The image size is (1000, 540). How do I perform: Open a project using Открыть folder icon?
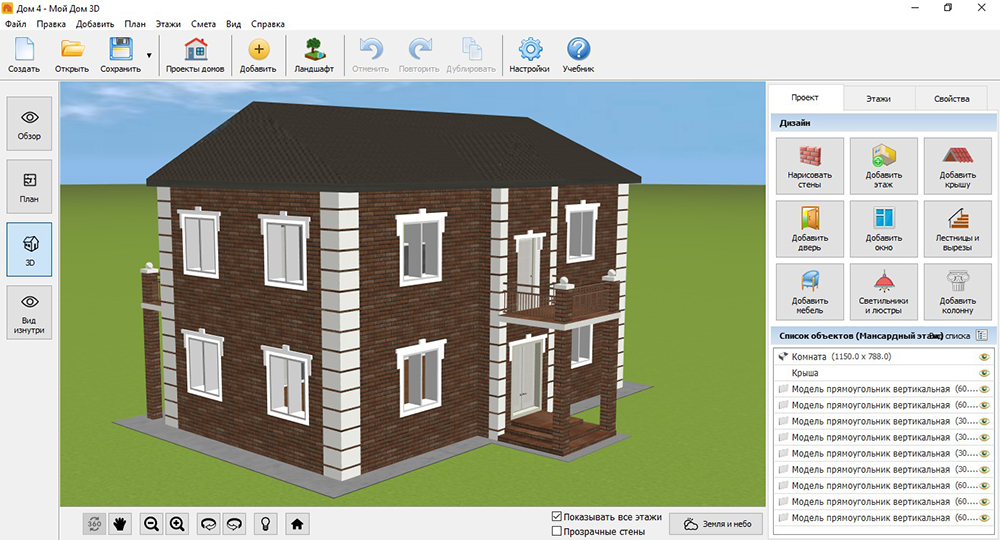pyautogui.click(x=72, y=55)
